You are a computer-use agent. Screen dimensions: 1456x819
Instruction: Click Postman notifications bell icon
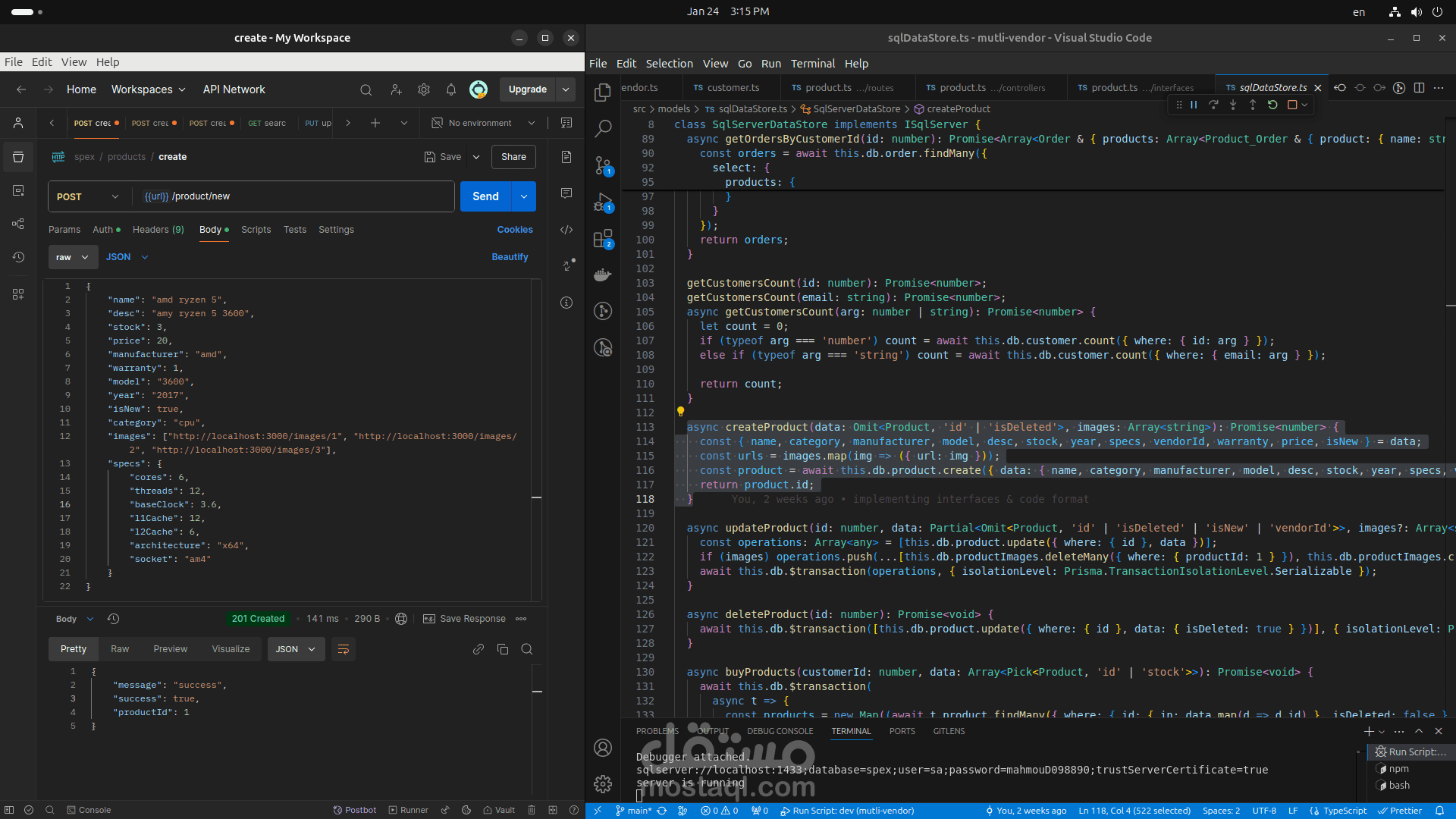pyautogui.click(x=451, y=89)
